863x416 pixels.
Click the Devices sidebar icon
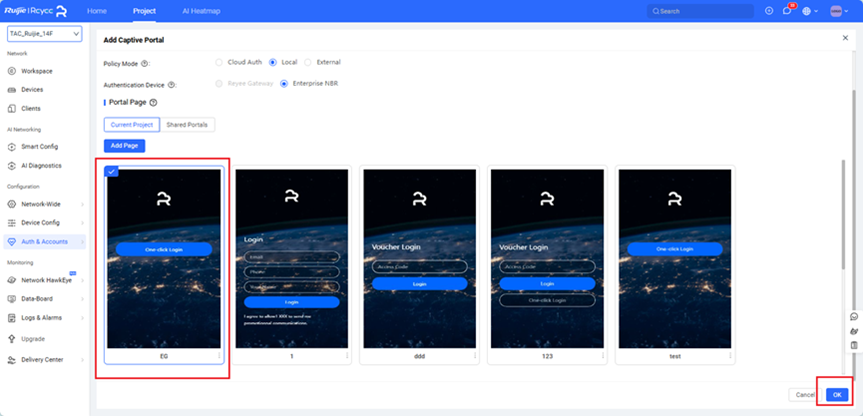click(12, 90)
